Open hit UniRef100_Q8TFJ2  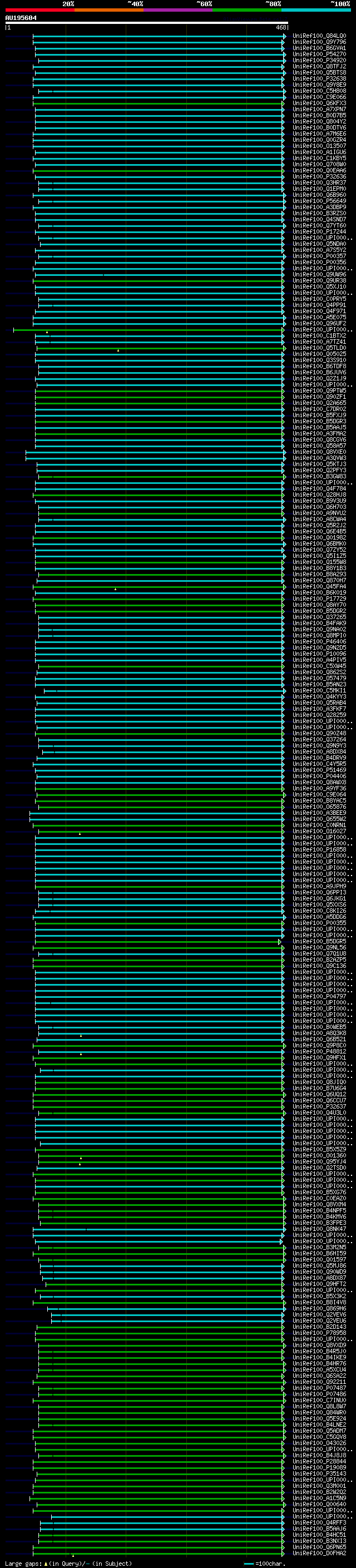[319, 66]
